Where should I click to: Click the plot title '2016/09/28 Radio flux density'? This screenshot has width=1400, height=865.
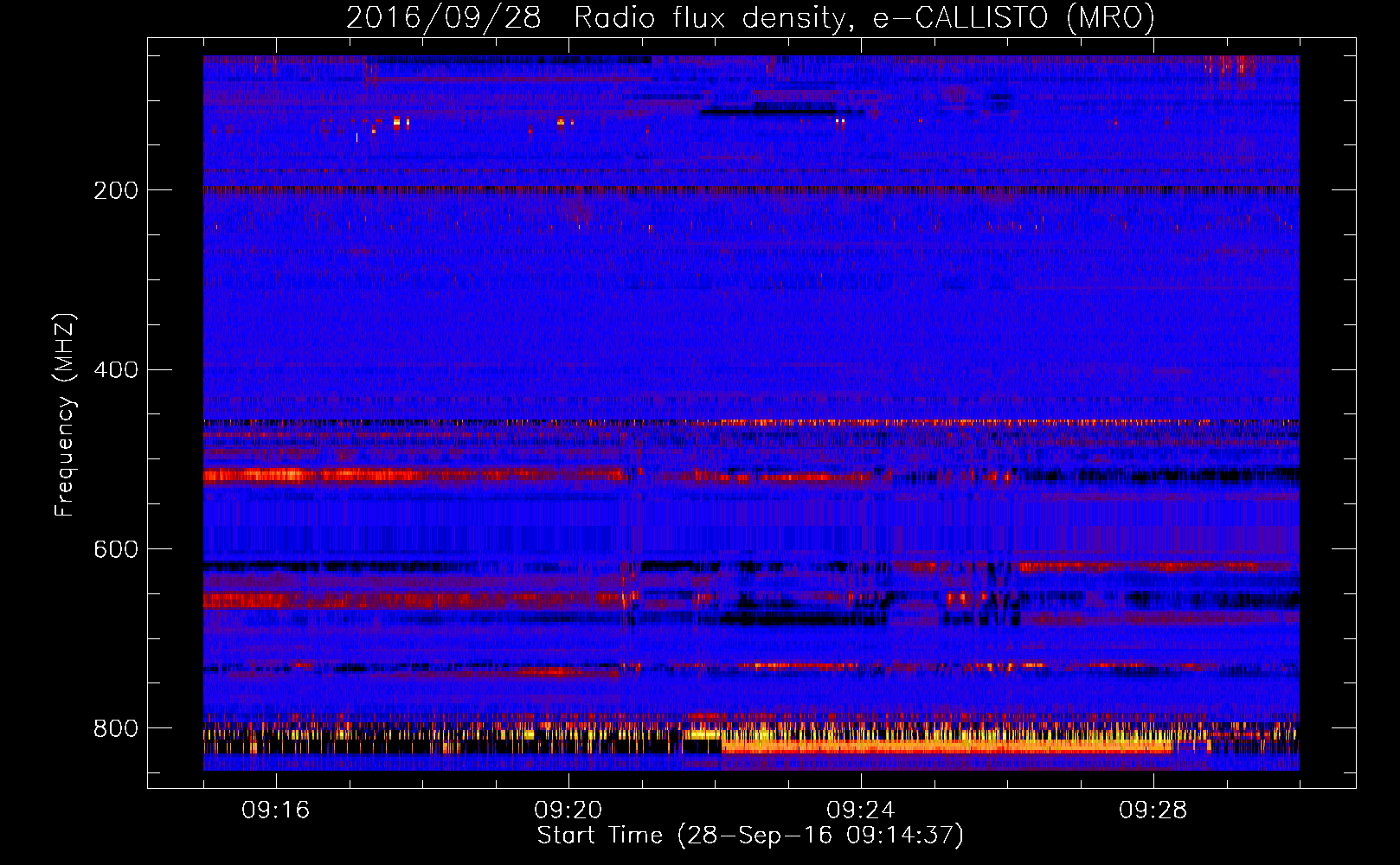pyautogui.click(x=750, y=17)
